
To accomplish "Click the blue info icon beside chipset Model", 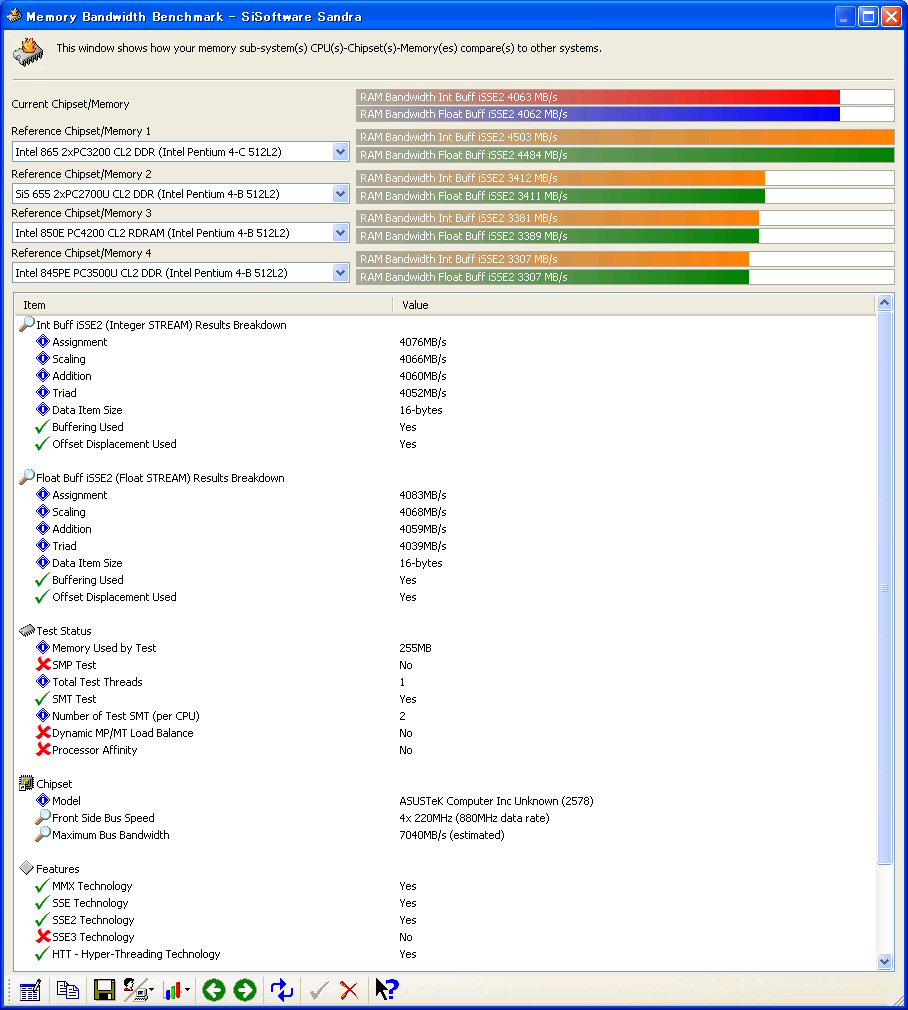I will tap(43, 800).
